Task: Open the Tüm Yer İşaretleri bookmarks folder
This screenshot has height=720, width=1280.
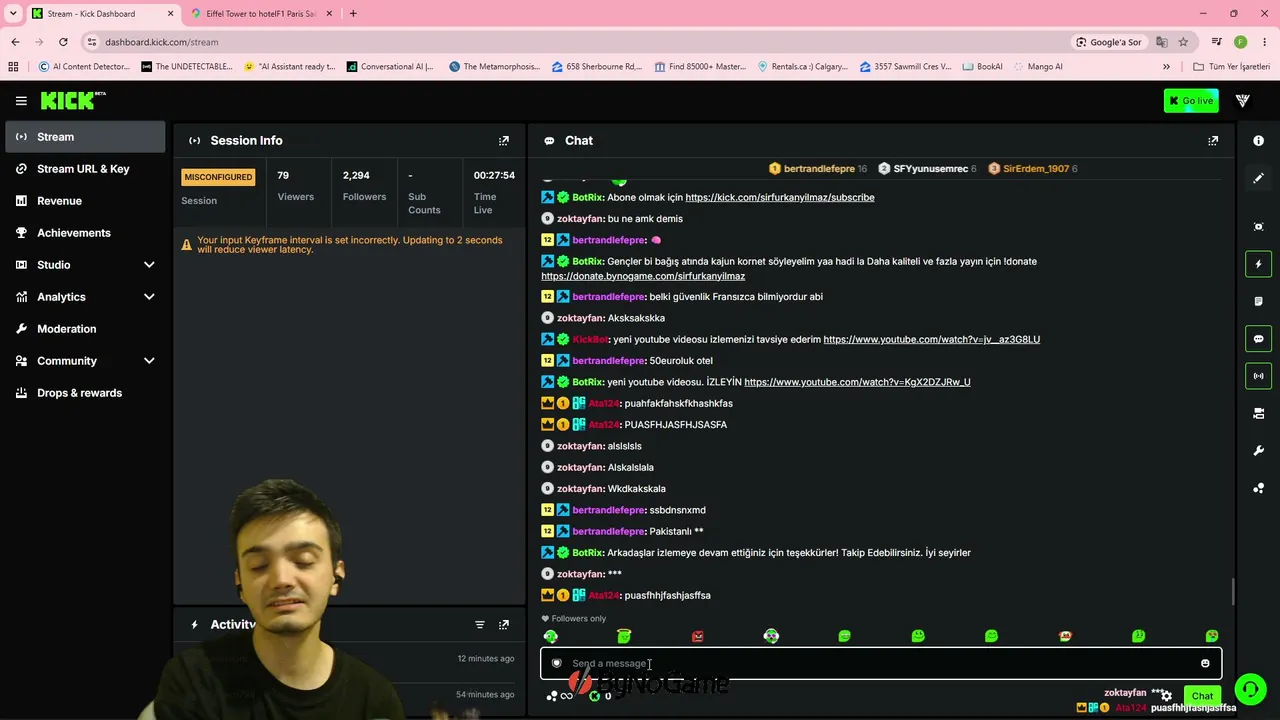Action: pyautogui.click(x=1231, y=67)
